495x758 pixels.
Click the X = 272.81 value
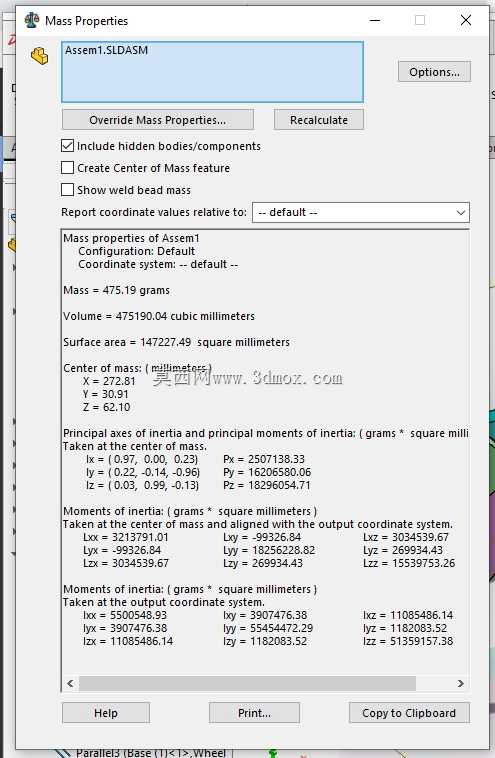(109, 381)
